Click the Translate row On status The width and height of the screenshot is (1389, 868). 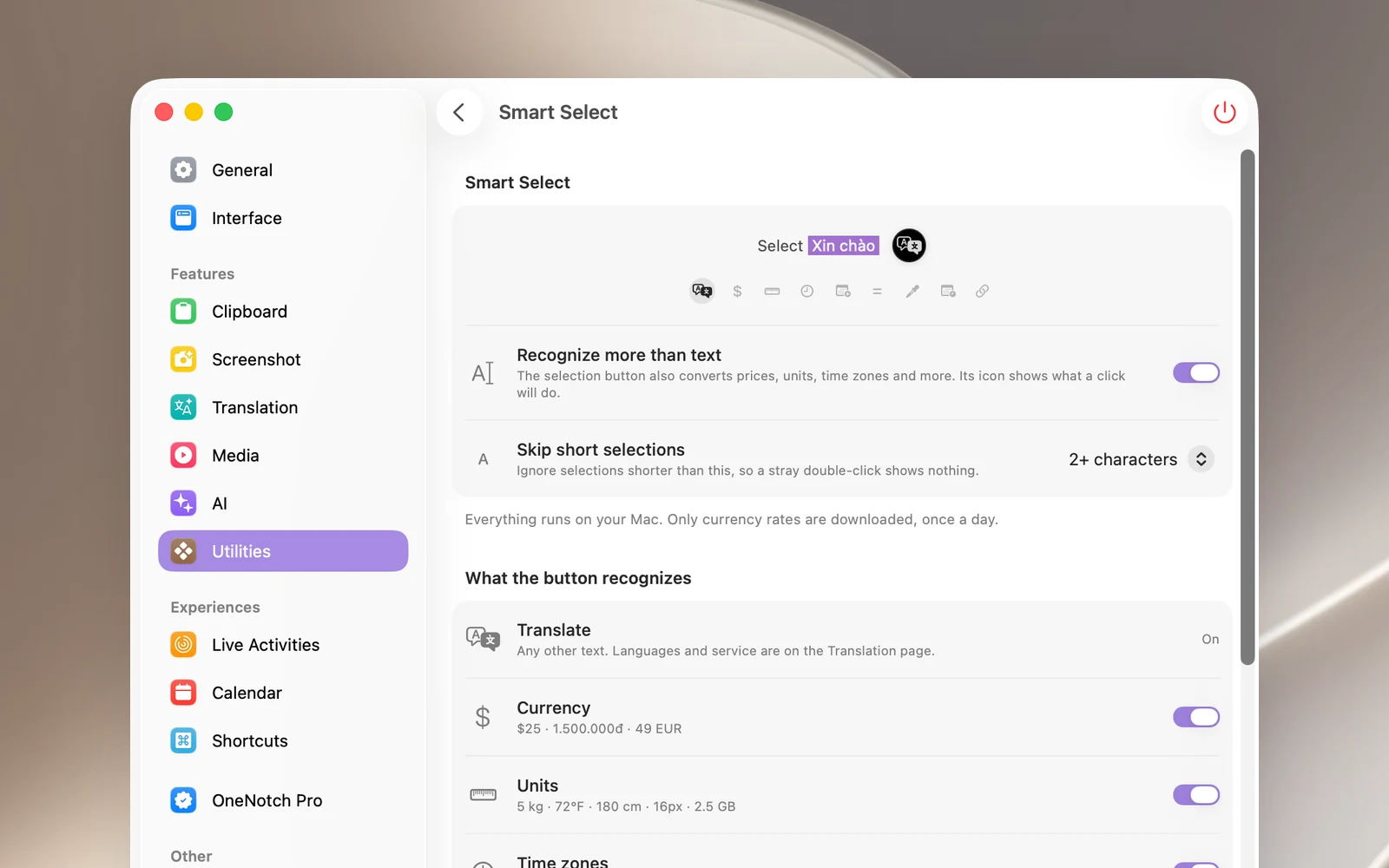(x=1210, y=639)
